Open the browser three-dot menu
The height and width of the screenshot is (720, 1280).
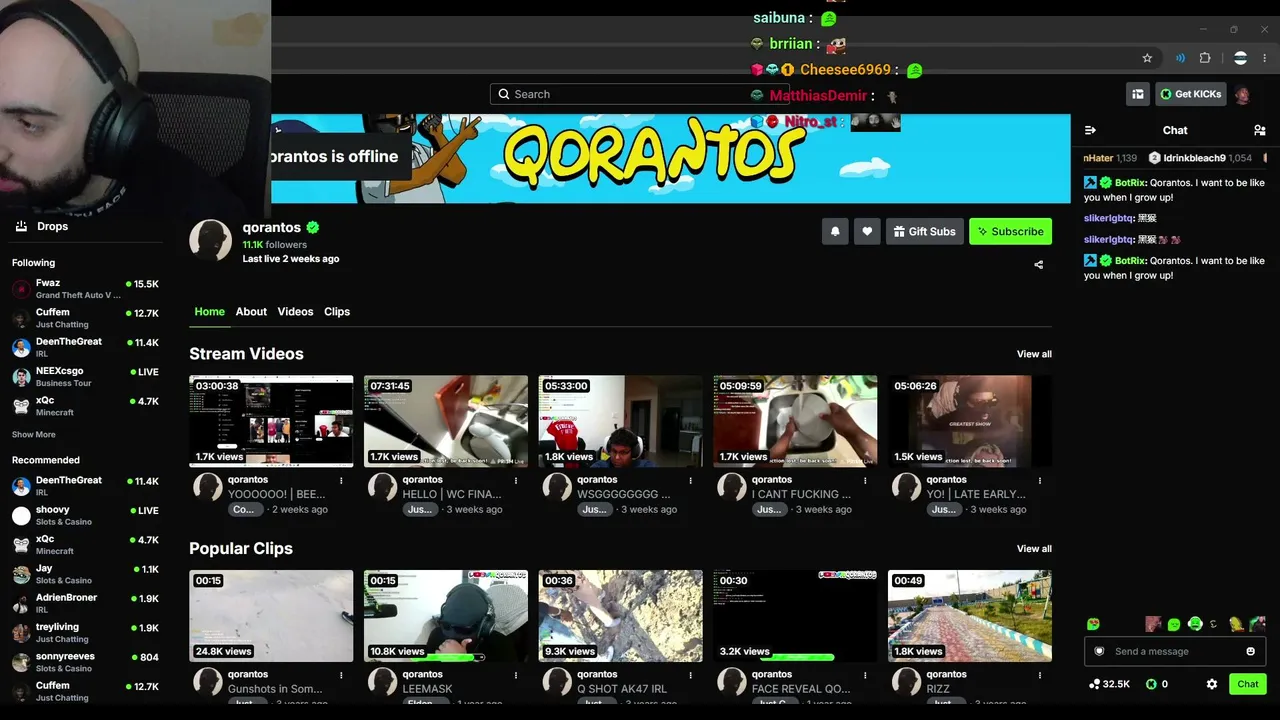[1266, 58]
